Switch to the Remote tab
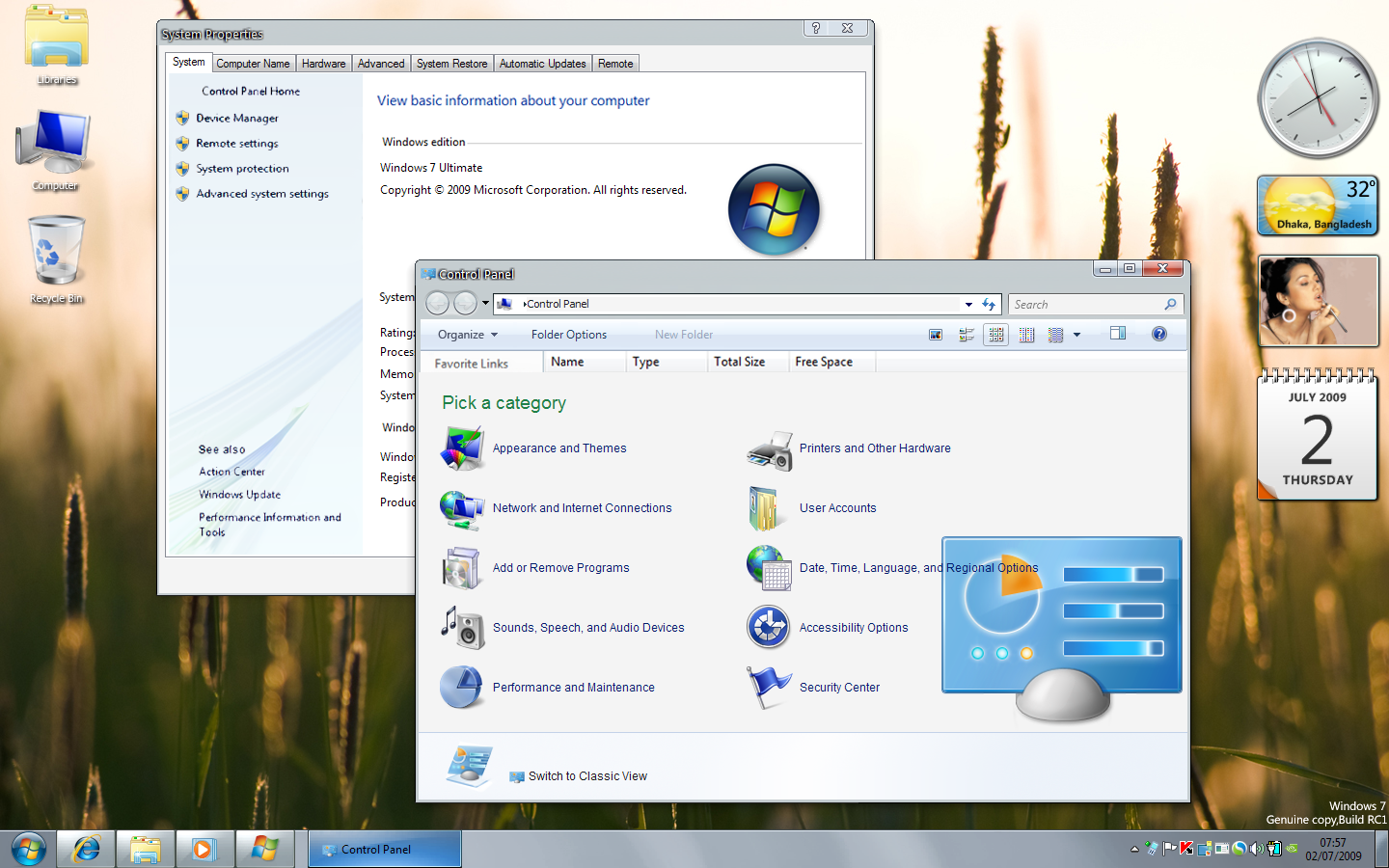Screen dimensions: 1389x868 [x=615, y=64]
